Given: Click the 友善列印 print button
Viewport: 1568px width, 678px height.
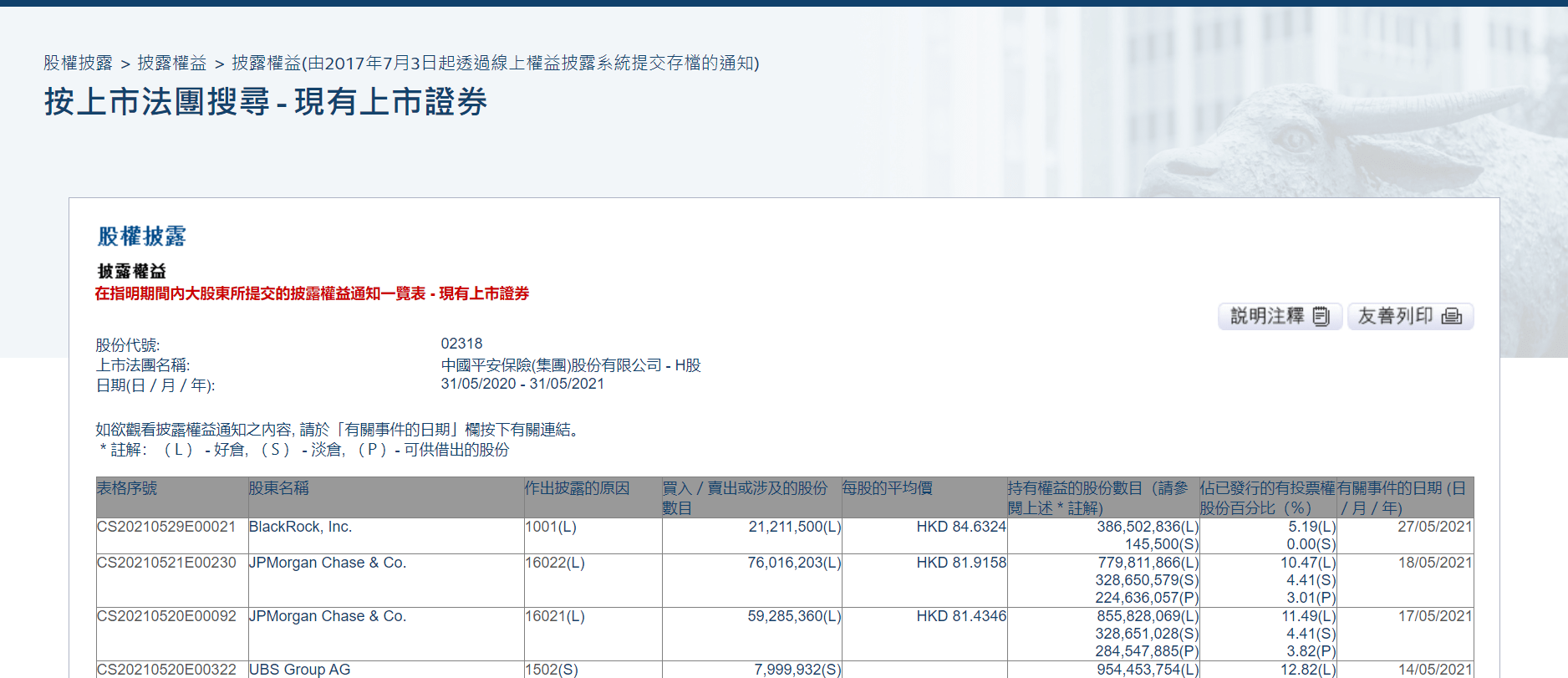Looking at the screenshot, I should pyautogui.click(x=1410, y=316).
